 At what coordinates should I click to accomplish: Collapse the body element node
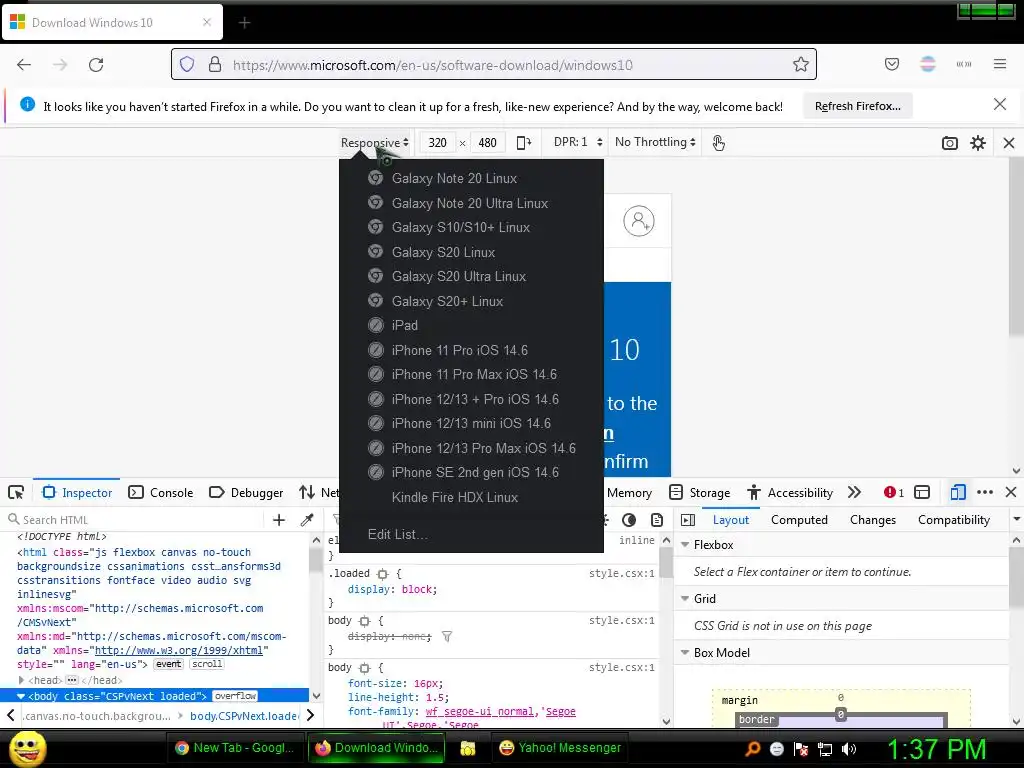tap(21, 696)
